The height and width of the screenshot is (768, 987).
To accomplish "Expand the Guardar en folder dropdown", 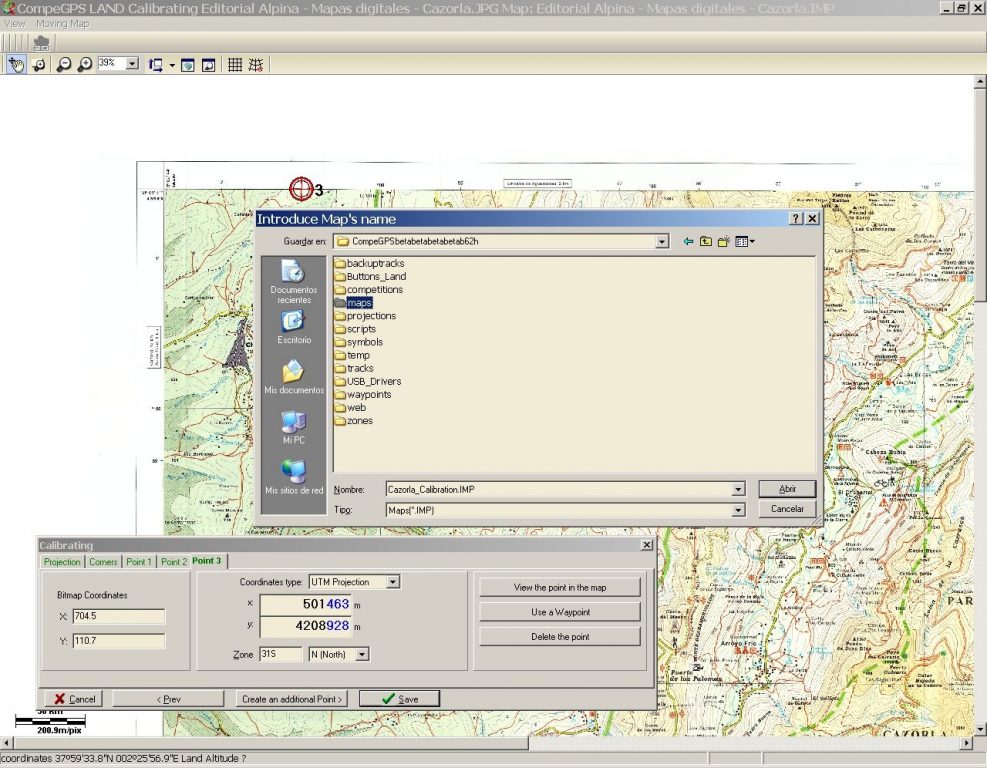I will coord(662,241).
